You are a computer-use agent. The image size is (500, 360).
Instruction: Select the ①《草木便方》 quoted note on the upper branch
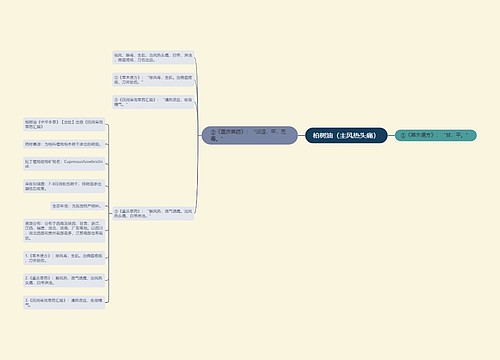(x=153, y=80)
